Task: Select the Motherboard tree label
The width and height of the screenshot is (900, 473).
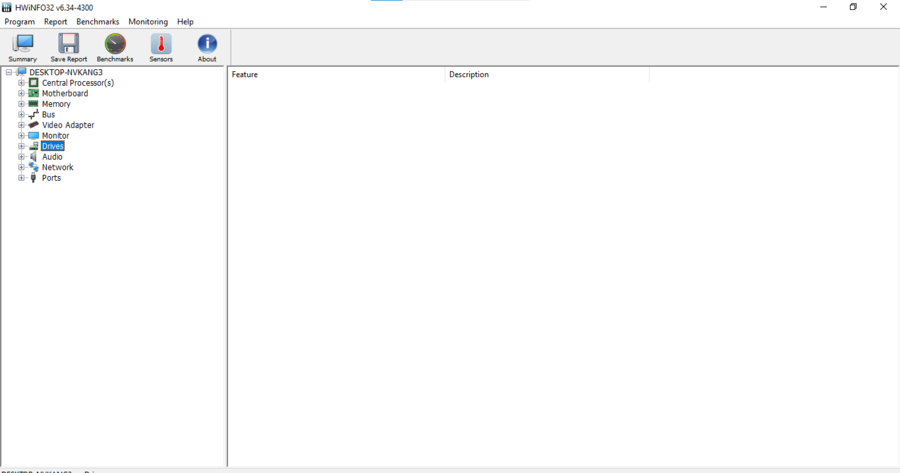Action: 65,93
